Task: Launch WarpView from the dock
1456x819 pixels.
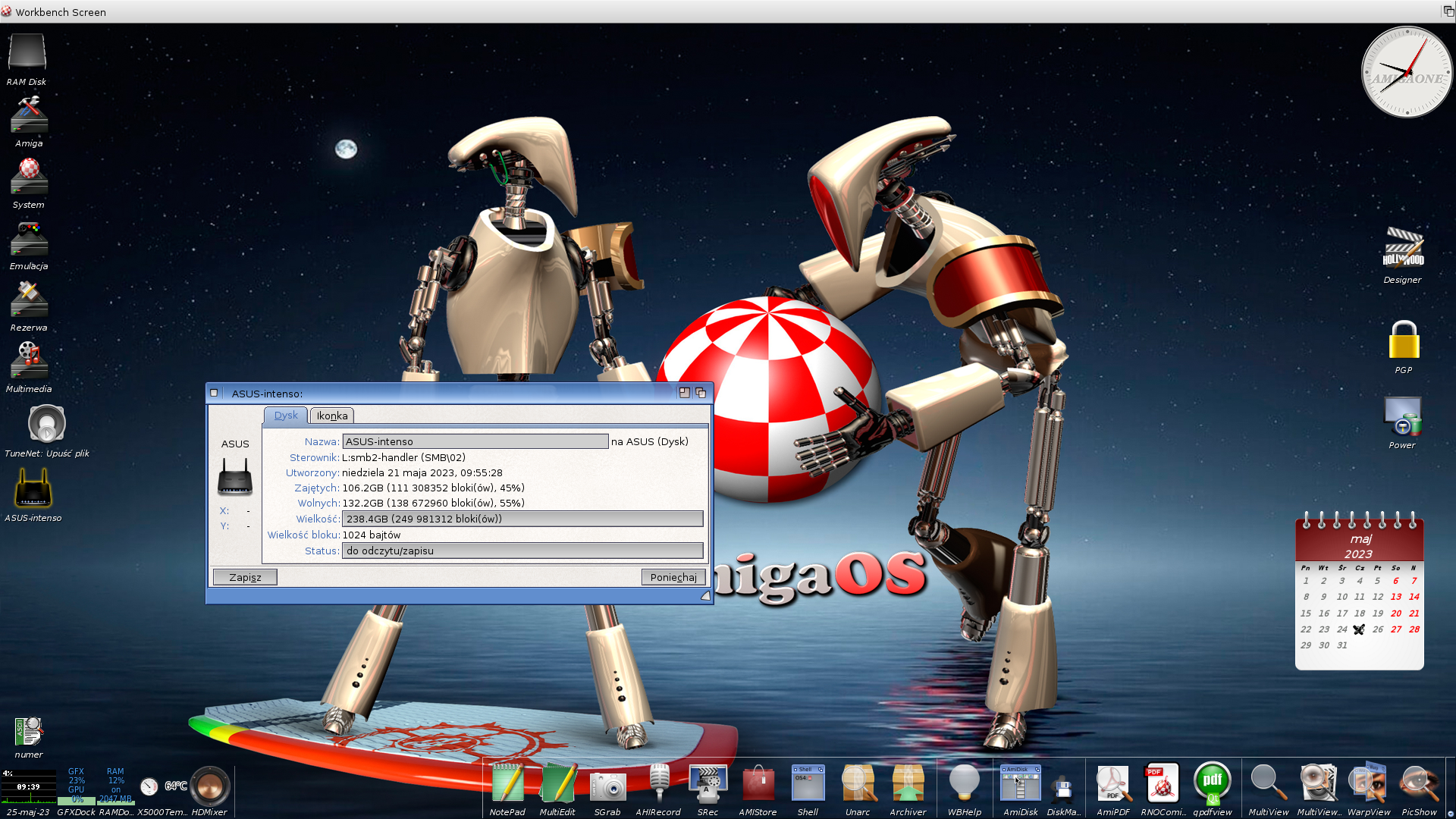Action: (1369, 783)
